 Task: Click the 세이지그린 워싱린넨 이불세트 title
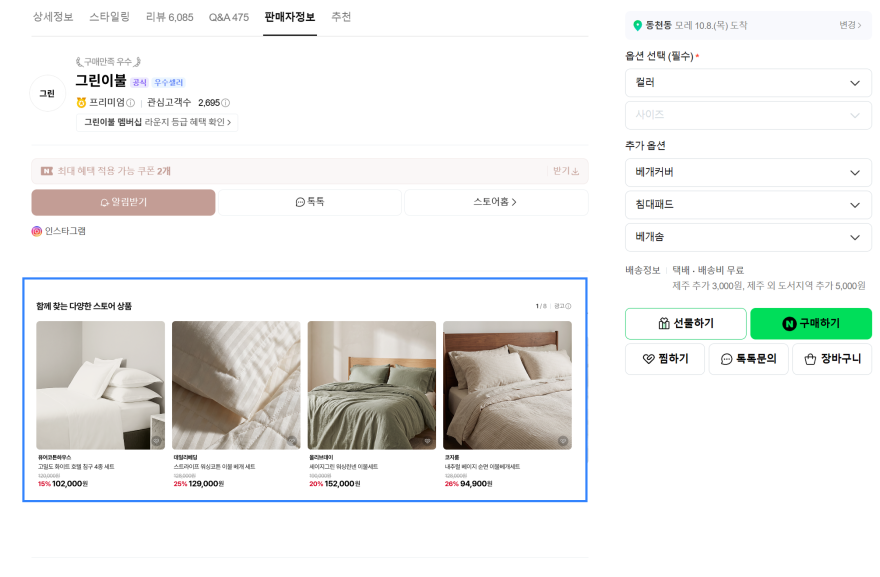pyautogui.click(x=343, y=466)
